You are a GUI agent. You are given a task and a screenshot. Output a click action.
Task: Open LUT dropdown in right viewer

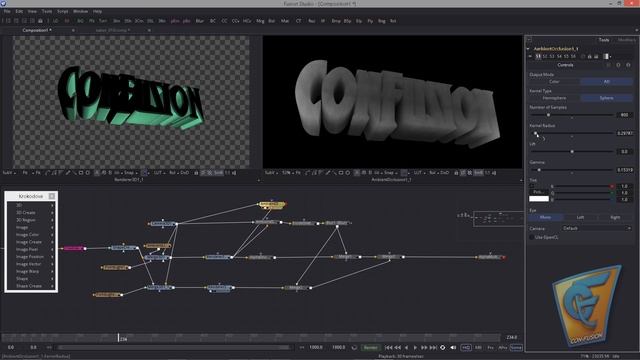click(419, 173)
